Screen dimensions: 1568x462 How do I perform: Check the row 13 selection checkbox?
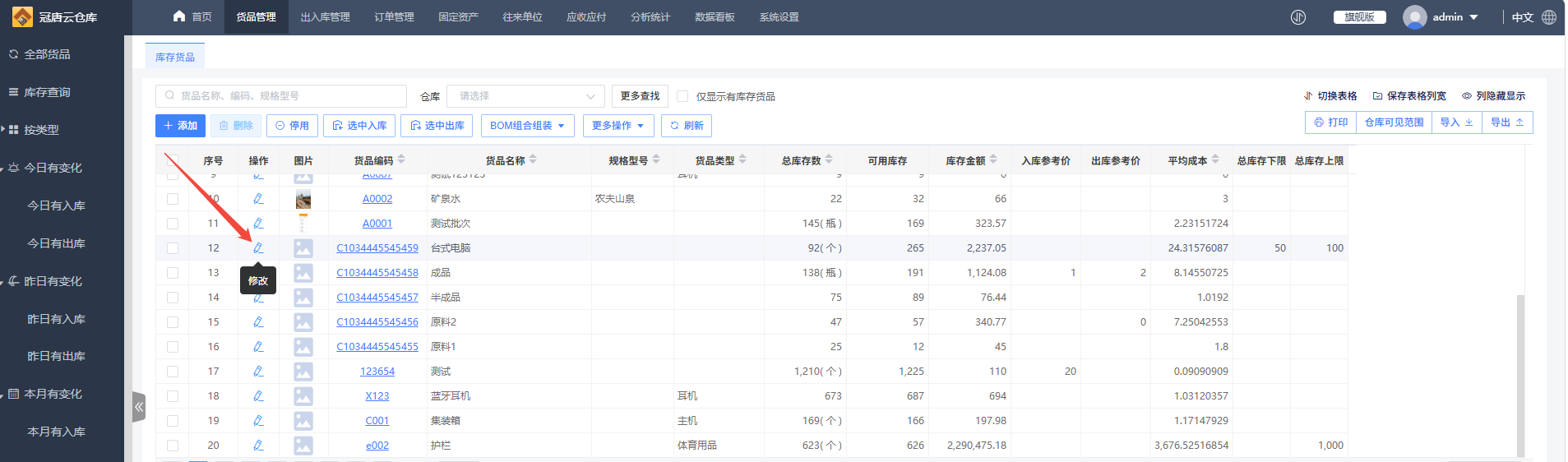tap(173, 273)
